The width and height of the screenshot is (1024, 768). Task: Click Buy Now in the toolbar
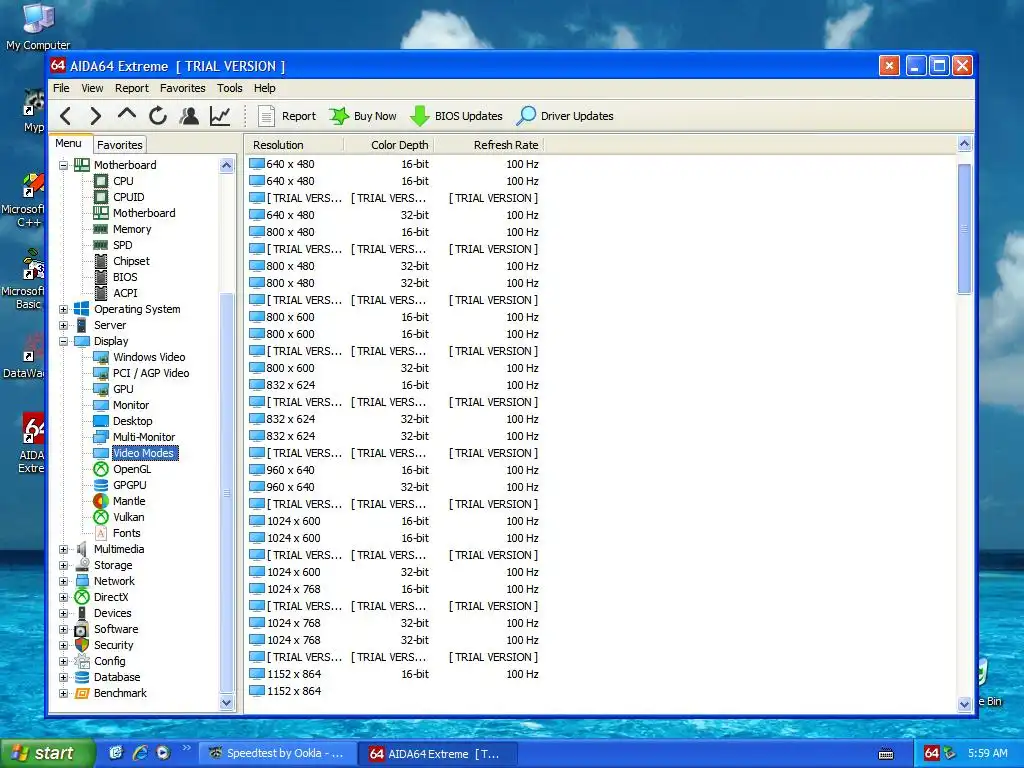coord(363,116)
